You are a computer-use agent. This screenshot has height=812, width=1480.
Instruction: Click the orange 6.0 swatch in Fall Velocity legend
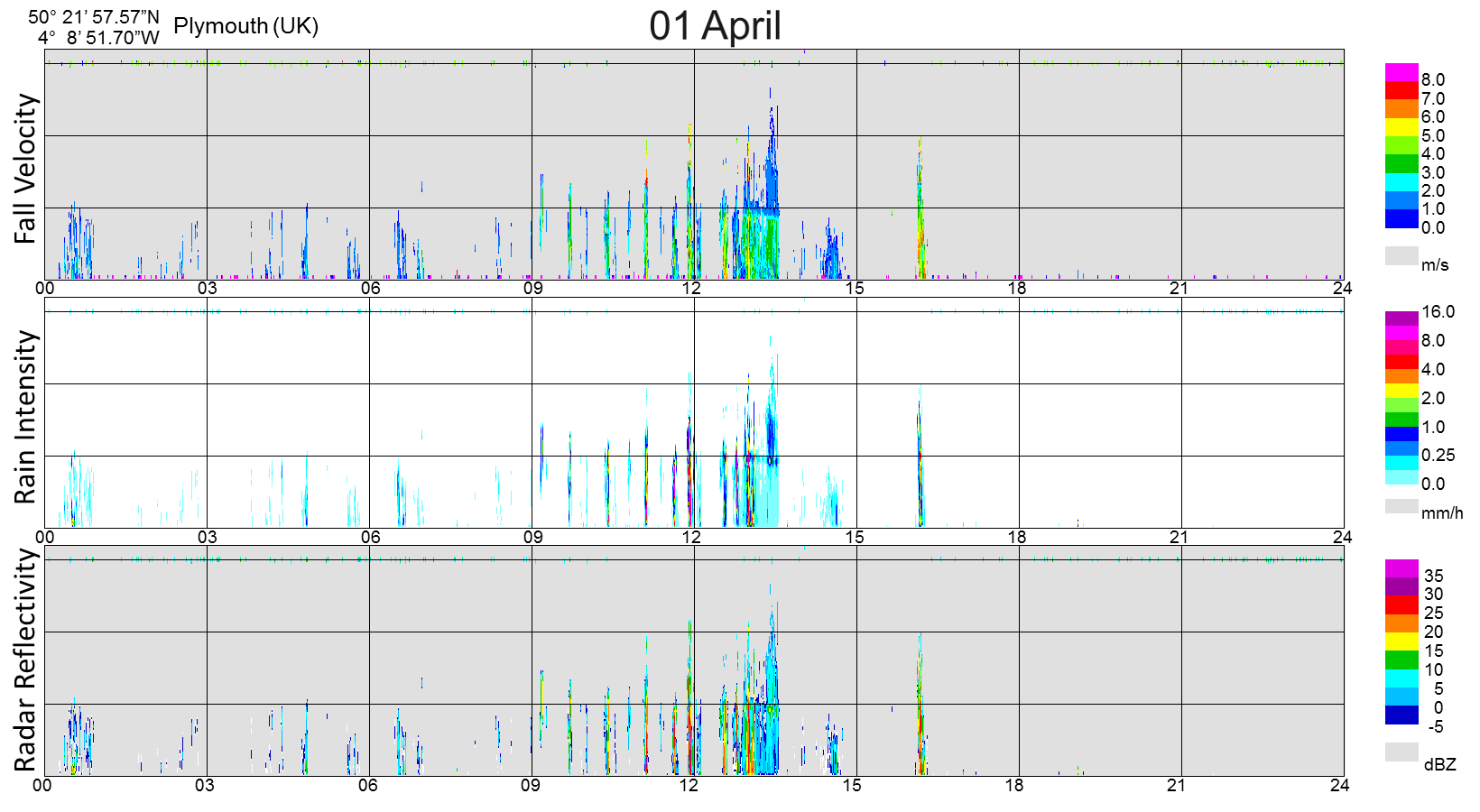click(x=1401, y=108)
